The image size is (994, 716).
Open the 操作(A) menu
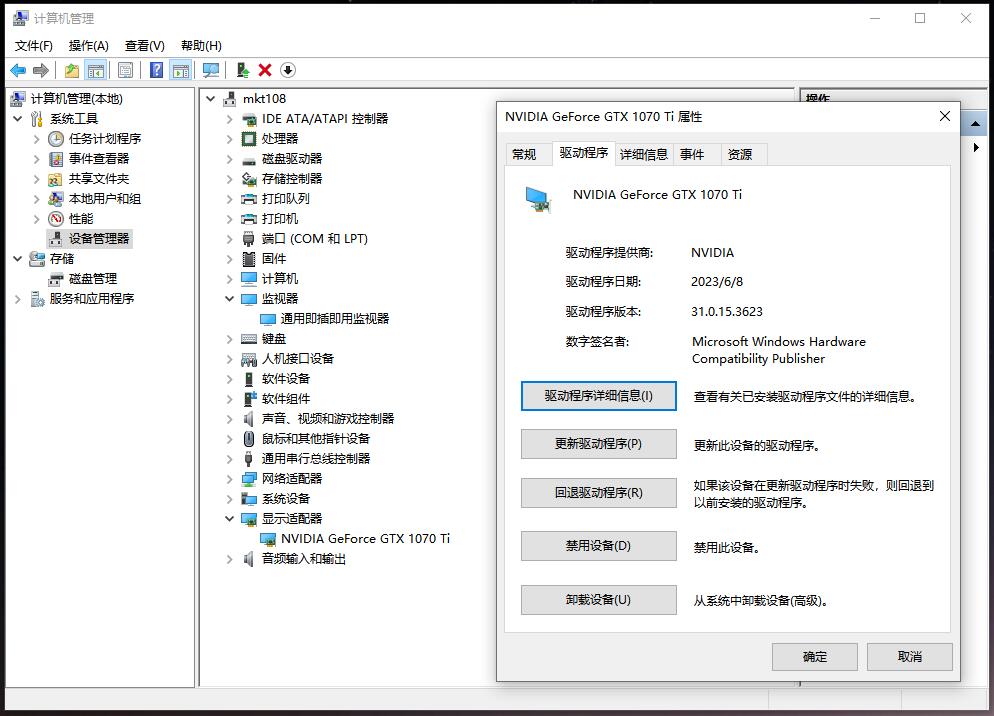(89, 46)
